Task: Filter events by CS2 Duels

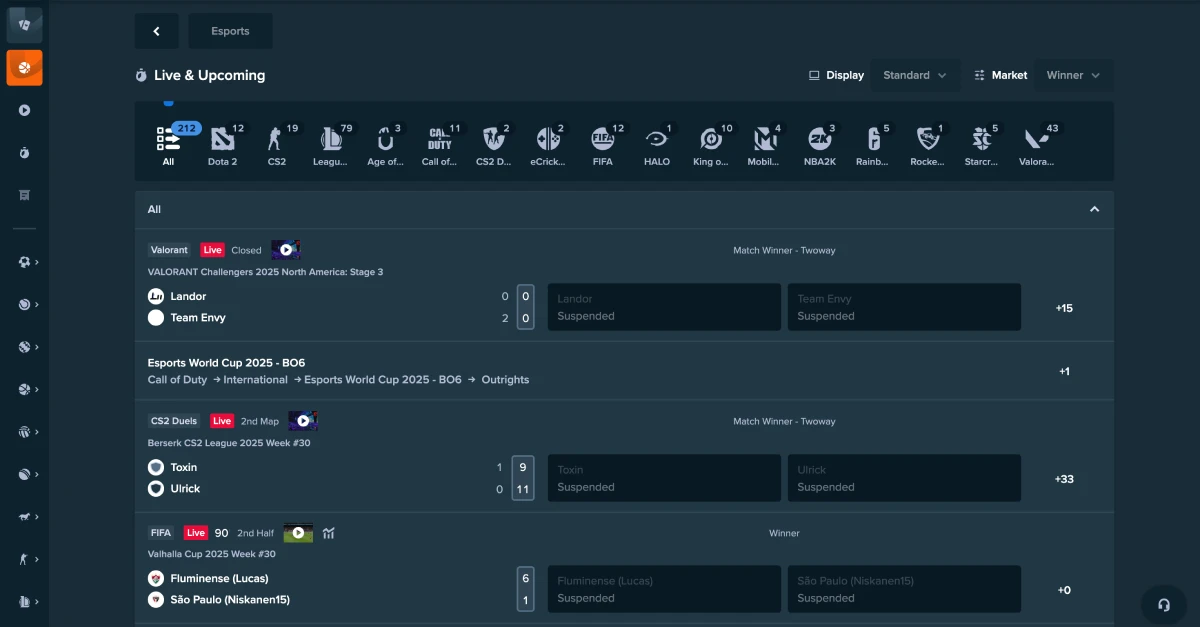Action: pos(493,145)
